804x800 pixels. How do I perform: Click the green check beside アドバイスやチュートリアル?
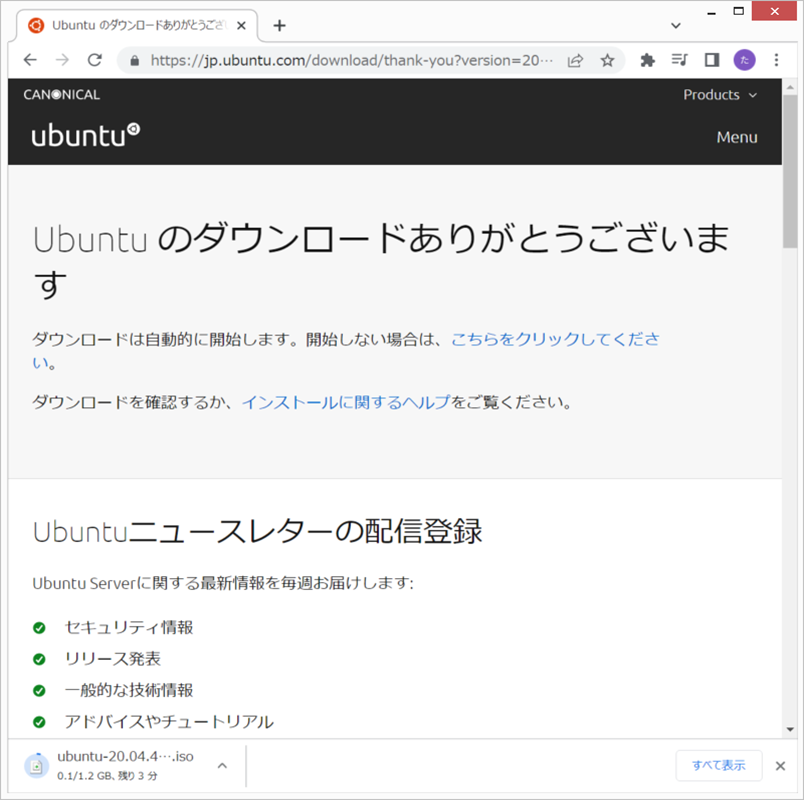[x=39, y=722]
